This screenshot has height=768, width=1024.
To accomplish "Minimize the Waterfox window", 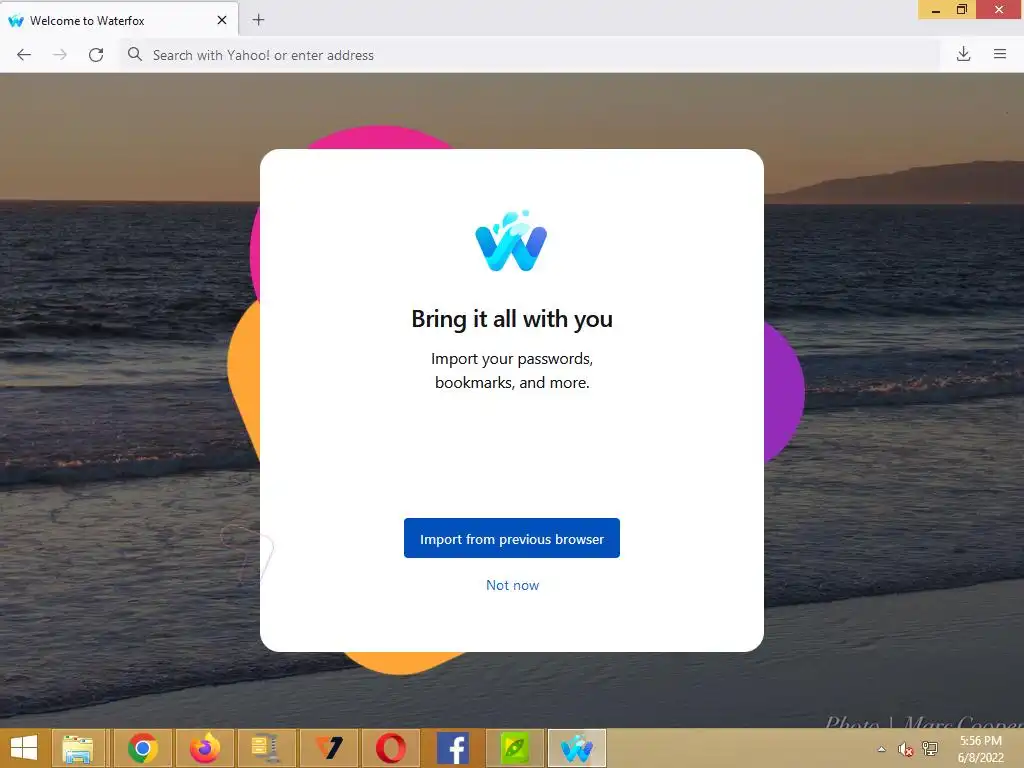I will point(936,10).
